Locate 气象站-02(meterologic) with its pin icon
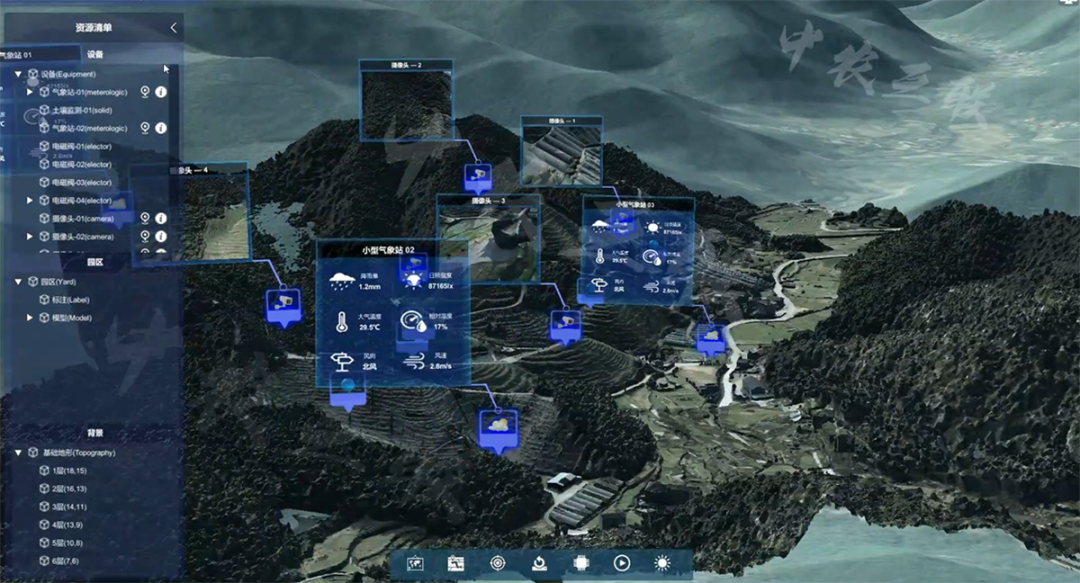 pos(145,128)
